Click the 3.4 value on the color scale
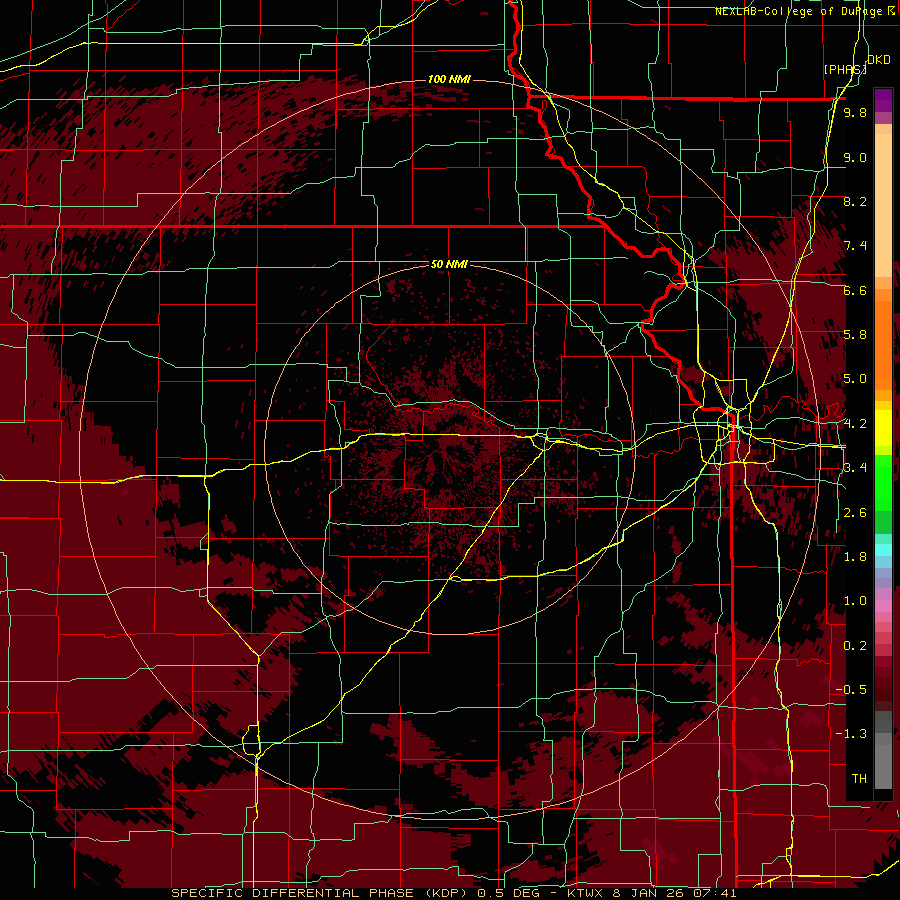Image resolution: width=900 pixels, height=900 pixels. 855,467
